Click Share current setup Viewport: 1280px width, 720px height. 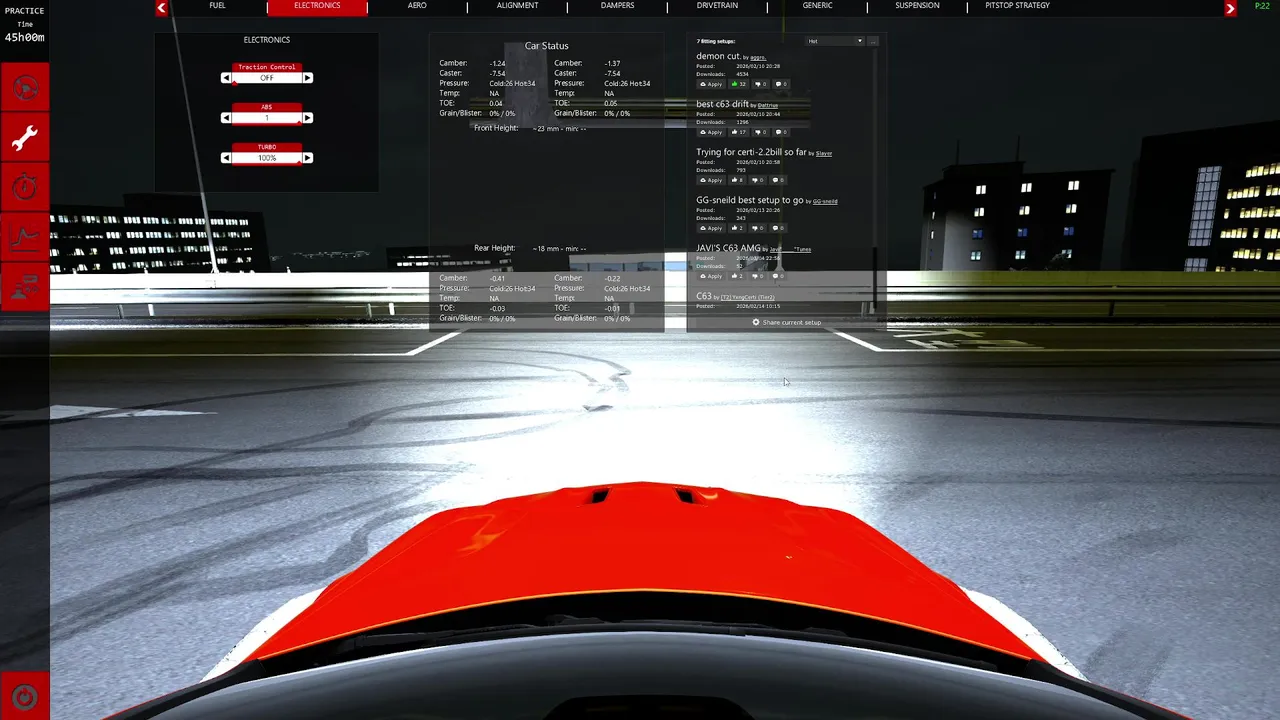(x=787, y=322)
